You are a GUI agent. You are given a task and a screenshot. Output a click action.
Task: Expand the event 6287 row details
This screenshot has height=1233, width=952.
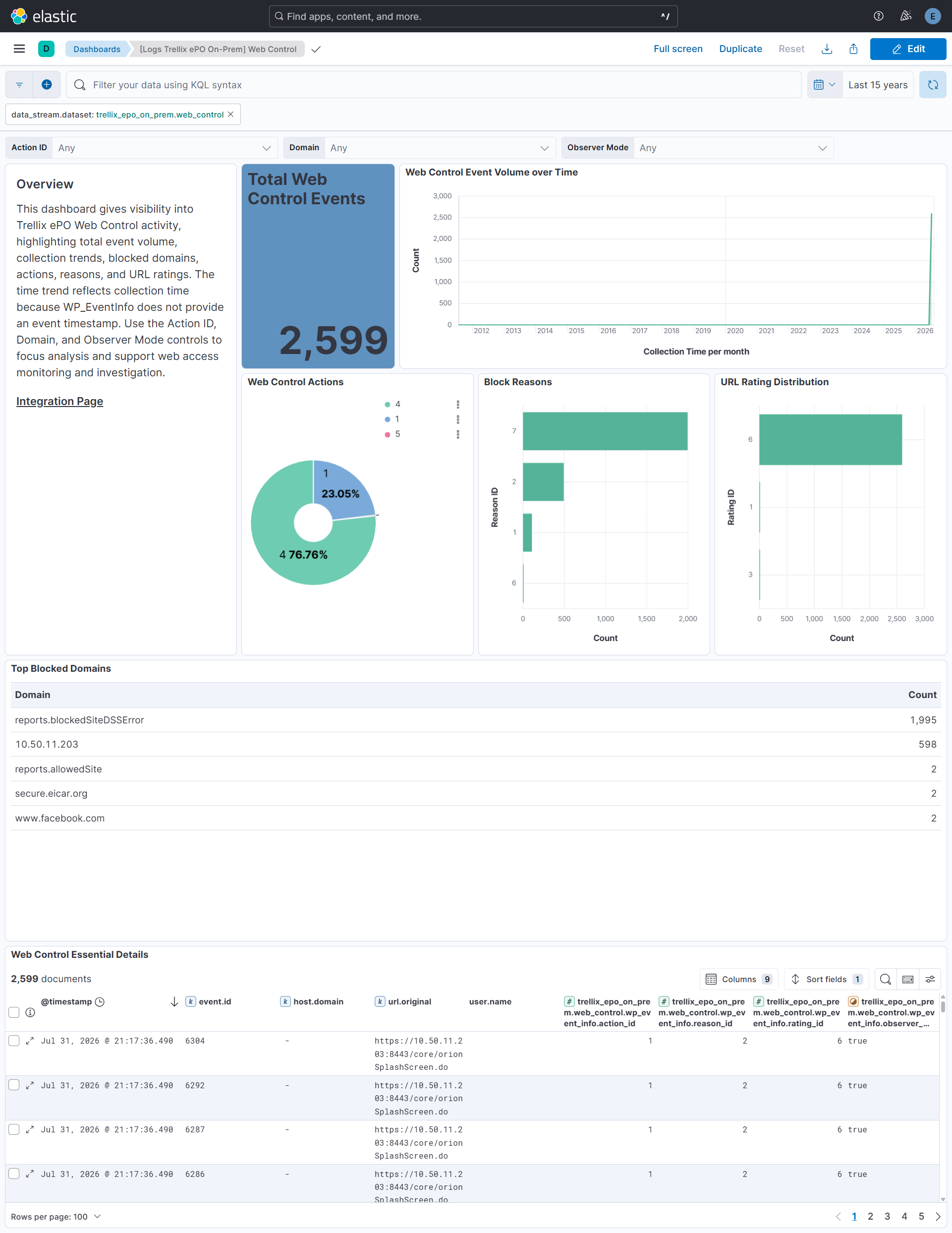(x=30, y=1129)
